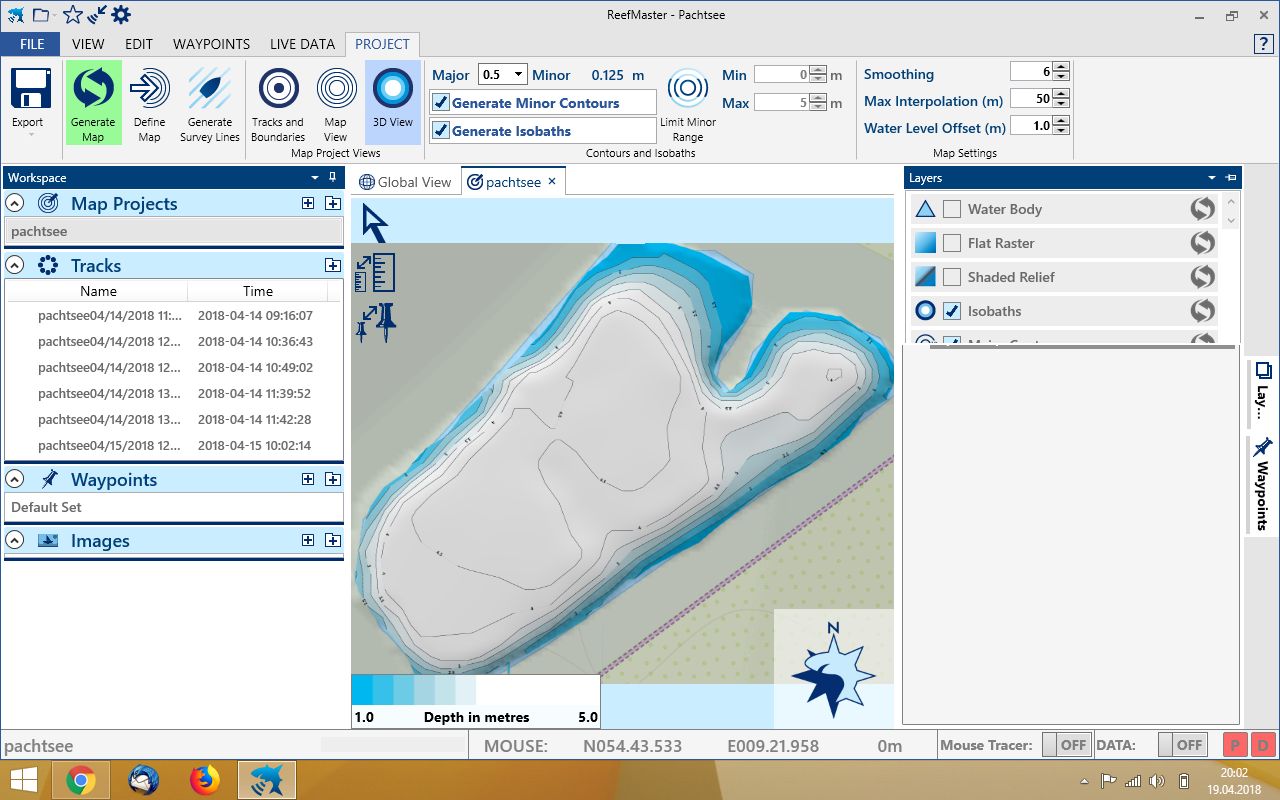Click the Export floppy disk icon
Image resolution: width=1280 pixels, height=800 pixels.
[30, 90]
